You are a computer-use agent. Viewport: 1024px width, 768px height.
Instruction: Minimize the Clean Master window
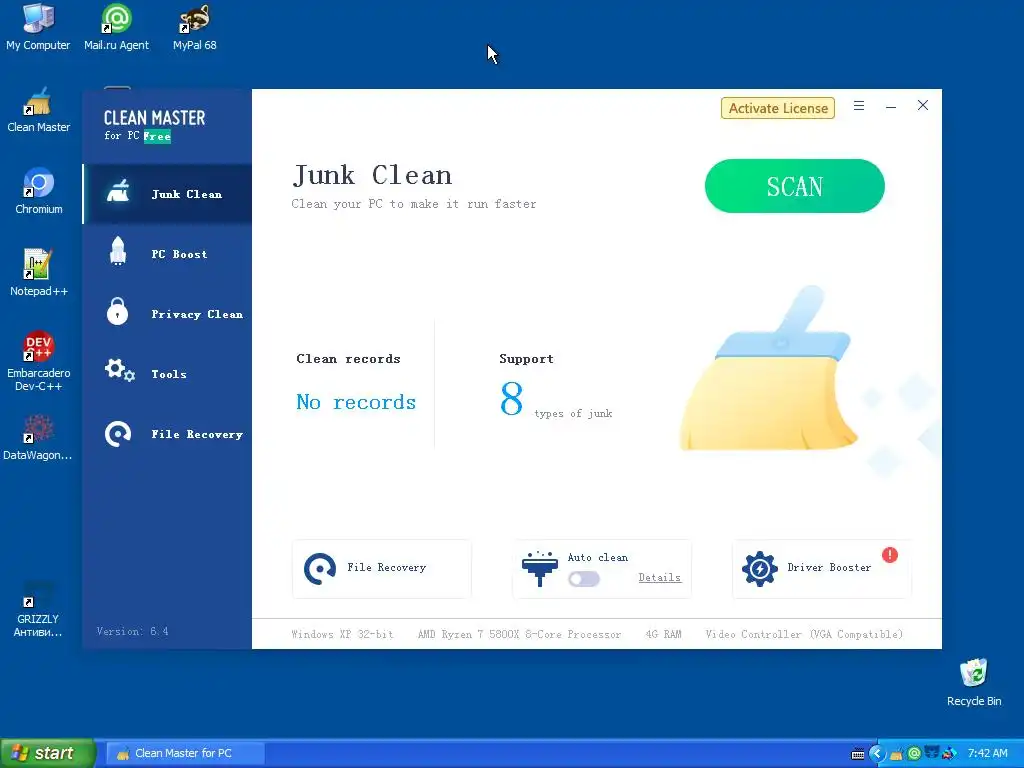[x=891, y=106]
